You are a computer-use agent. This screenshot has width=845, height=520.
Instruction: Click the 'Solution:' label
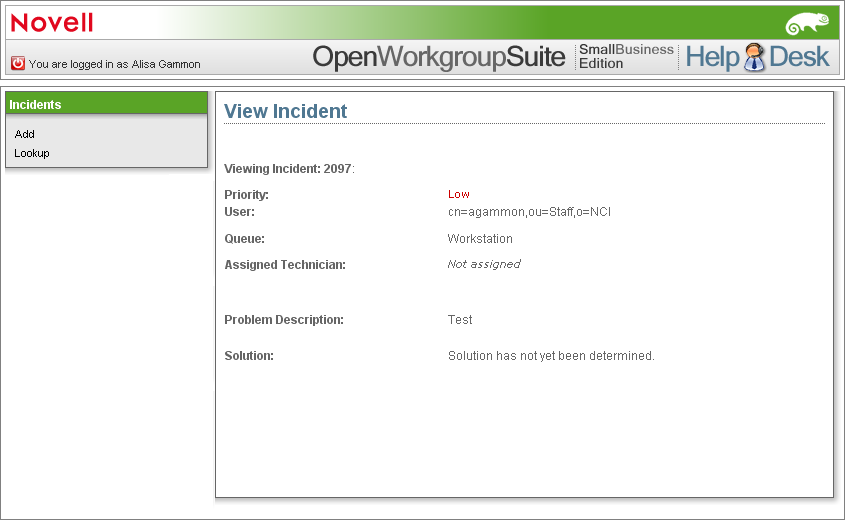click(x=249, y=356)
